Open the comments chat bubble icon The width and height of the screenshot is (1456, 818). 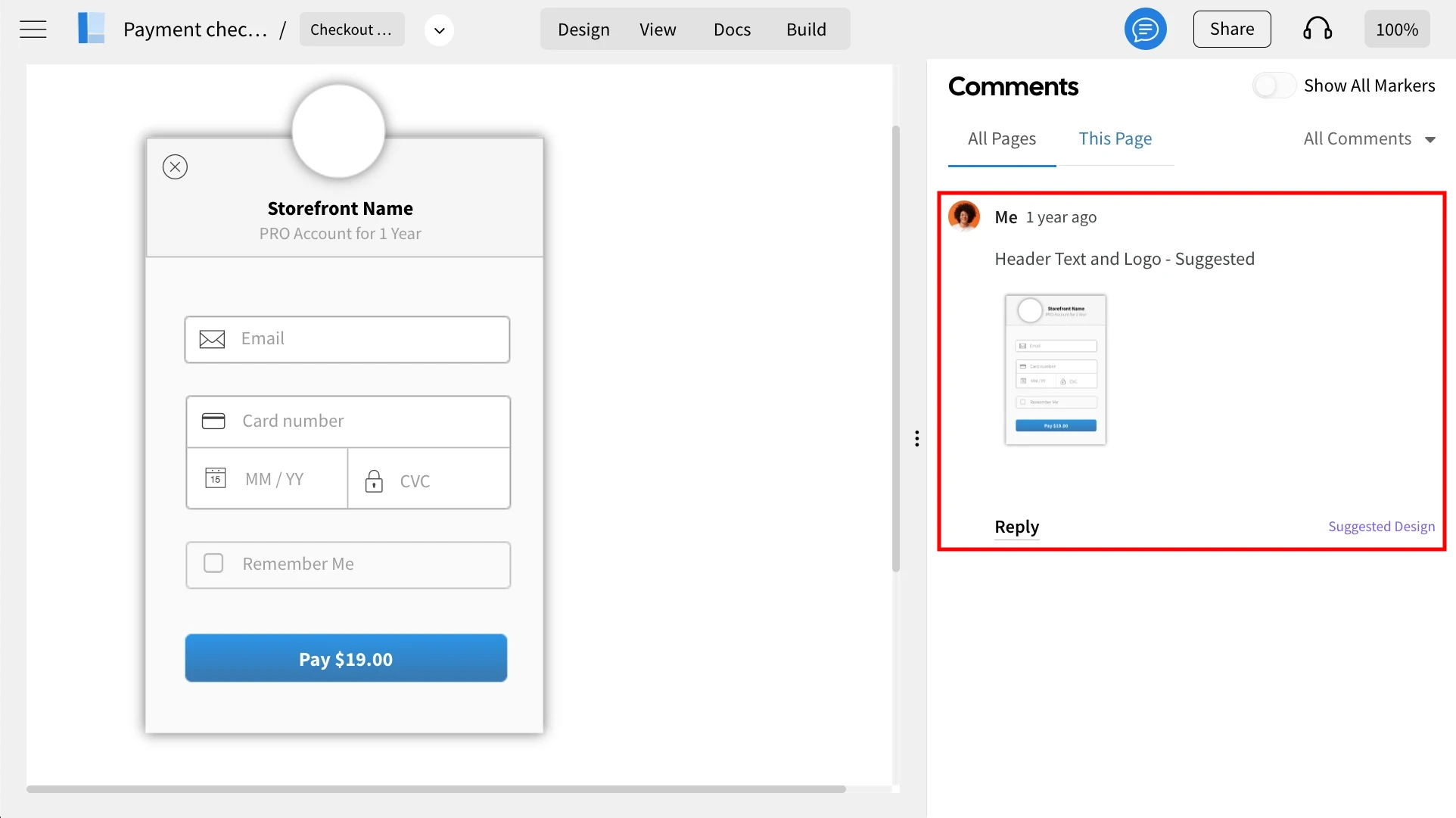[x=1145, y=30]
